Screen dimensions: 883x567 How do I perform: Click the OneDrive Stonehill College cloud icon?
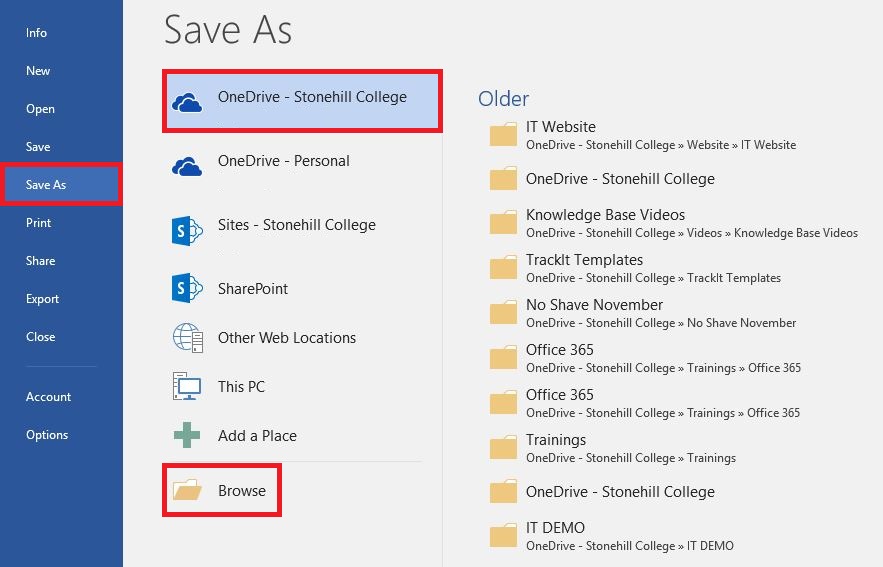coord(187,102)
